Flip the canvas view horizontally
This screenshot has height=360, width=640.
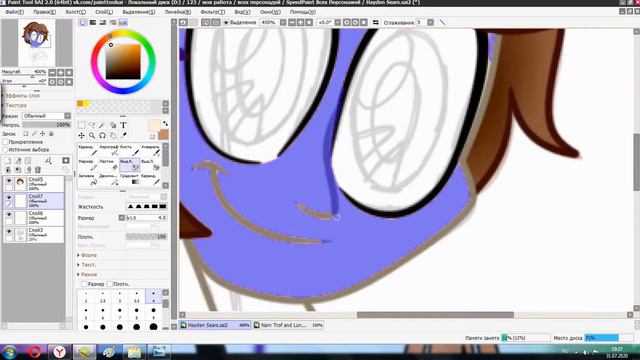[376, 22]
